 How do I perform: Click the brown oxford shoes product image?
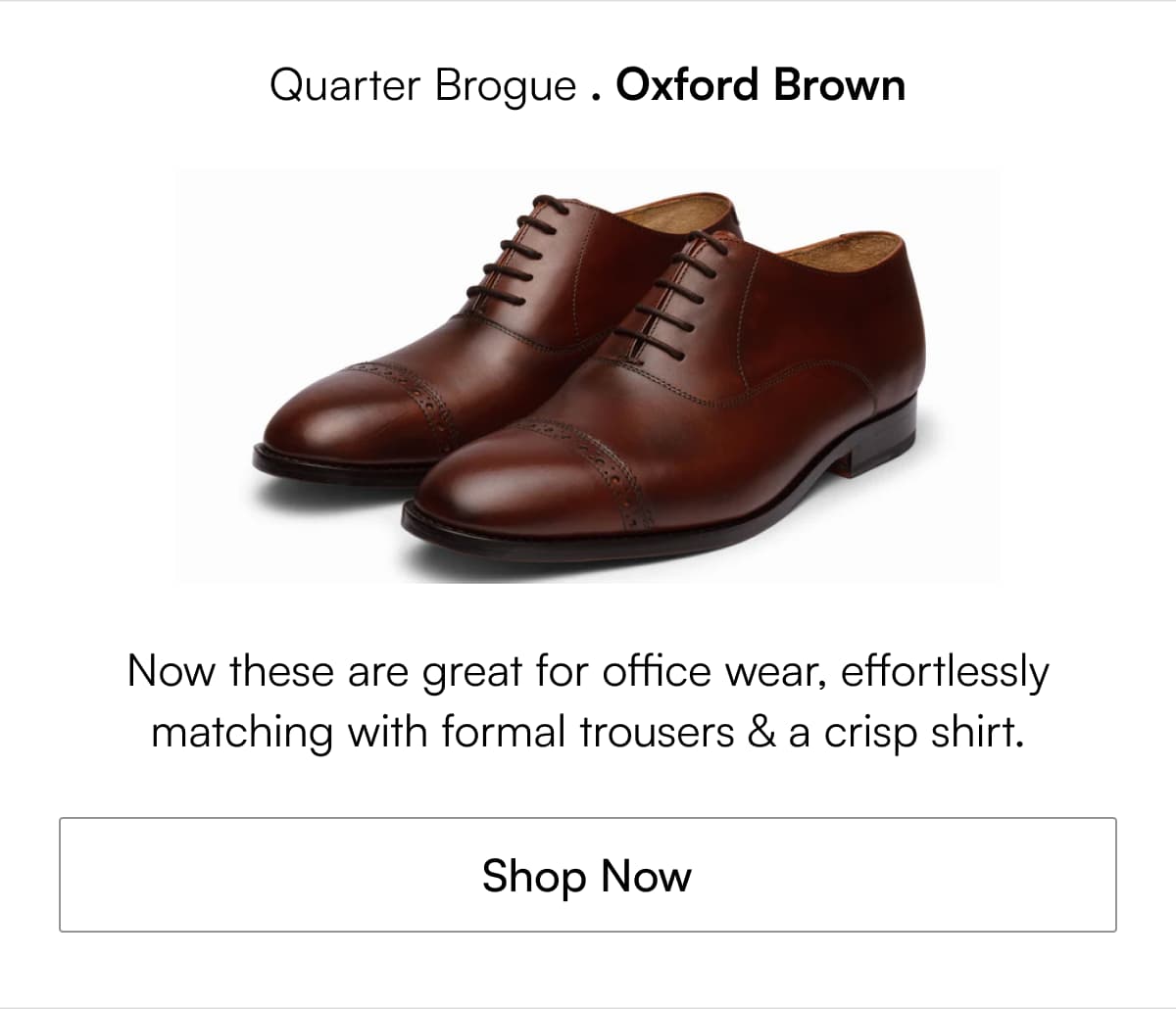(588, 377)
